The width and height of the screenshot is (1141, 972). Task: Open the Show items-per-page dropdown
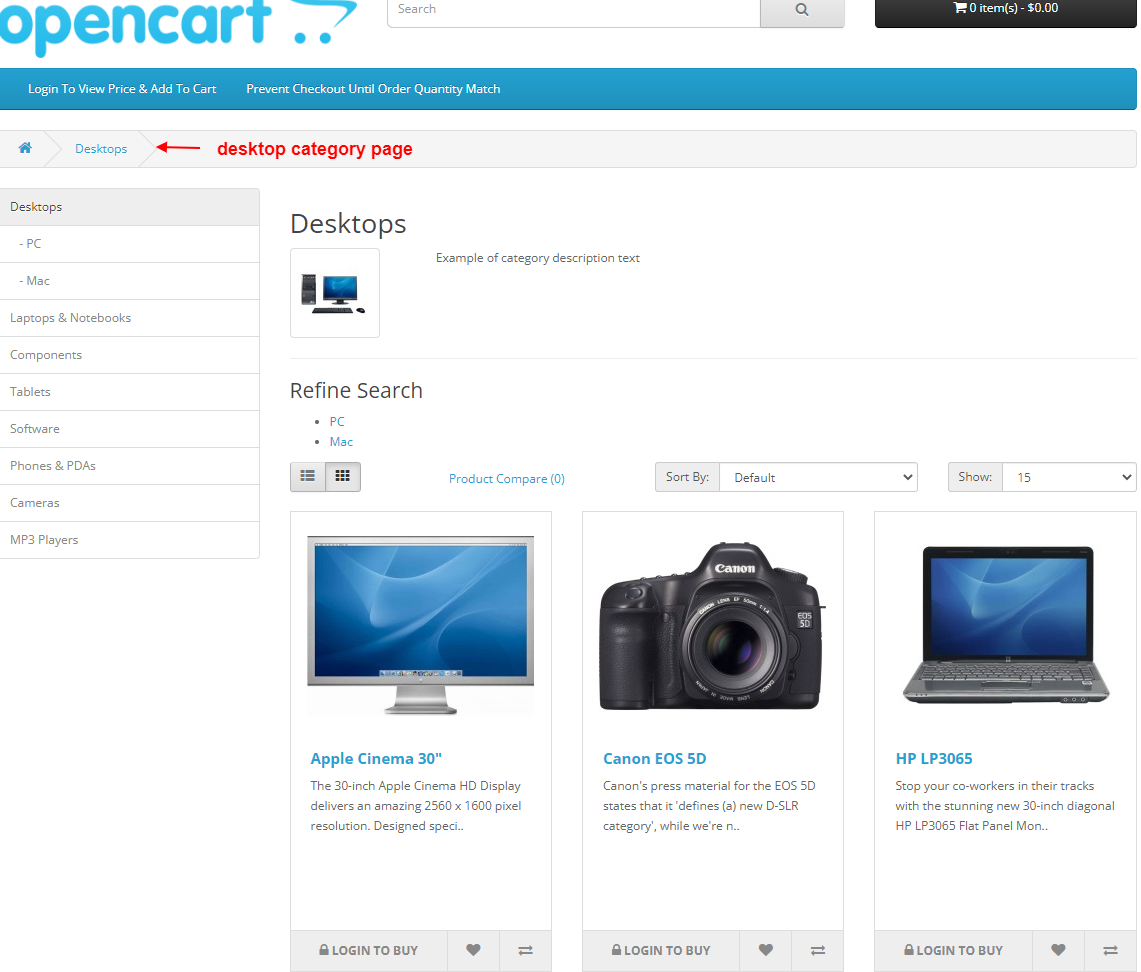pyautogui.click(x=1068, y=477)
